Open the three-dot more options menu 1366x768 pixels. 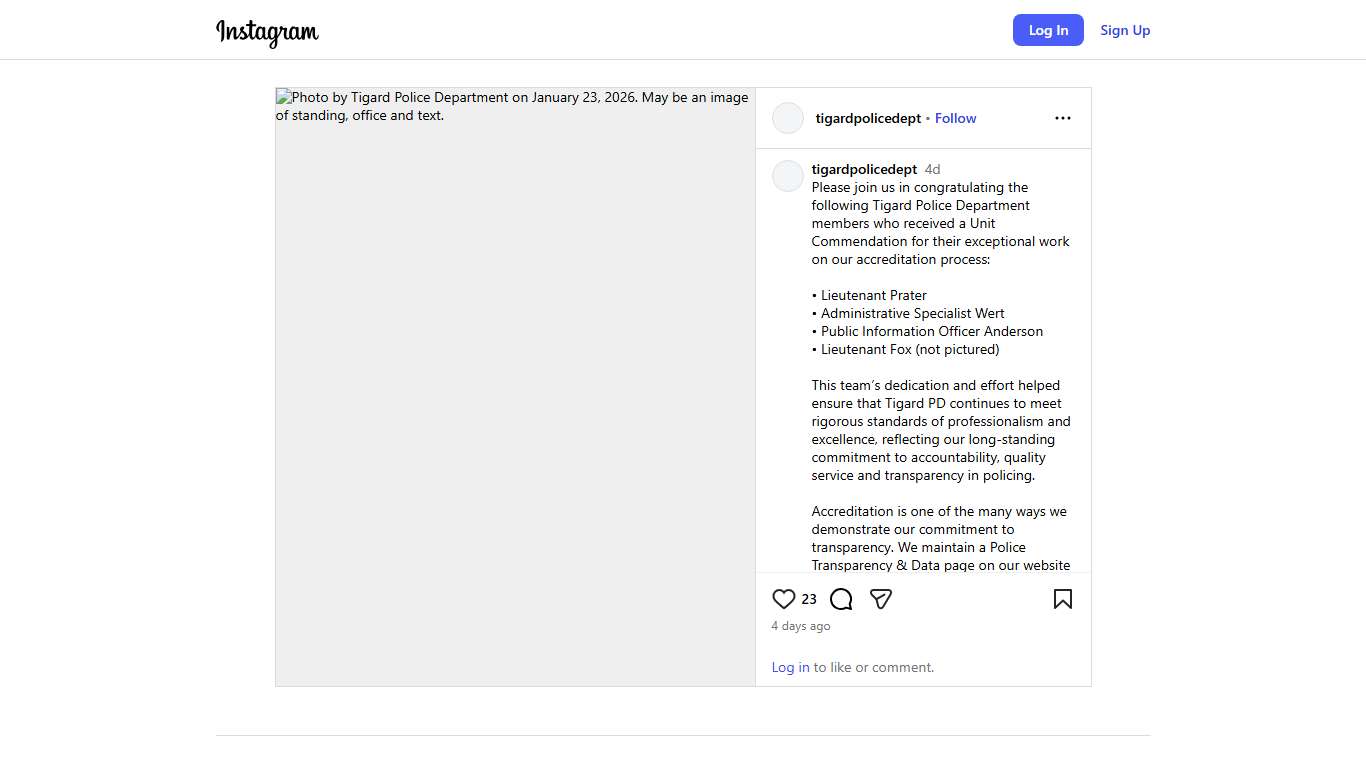[x=1062, y=118]
